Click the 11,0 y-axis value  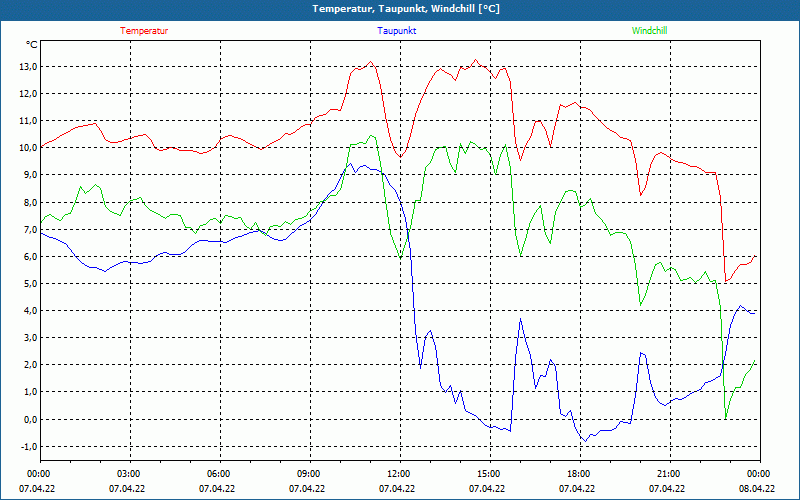click(x=28, y=121)
